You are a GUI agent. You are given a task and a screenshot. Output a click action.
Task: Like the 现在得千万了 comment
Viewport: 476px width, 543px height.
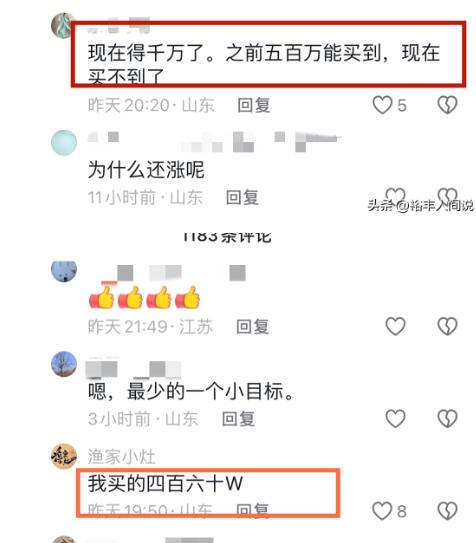pos(382,105)
